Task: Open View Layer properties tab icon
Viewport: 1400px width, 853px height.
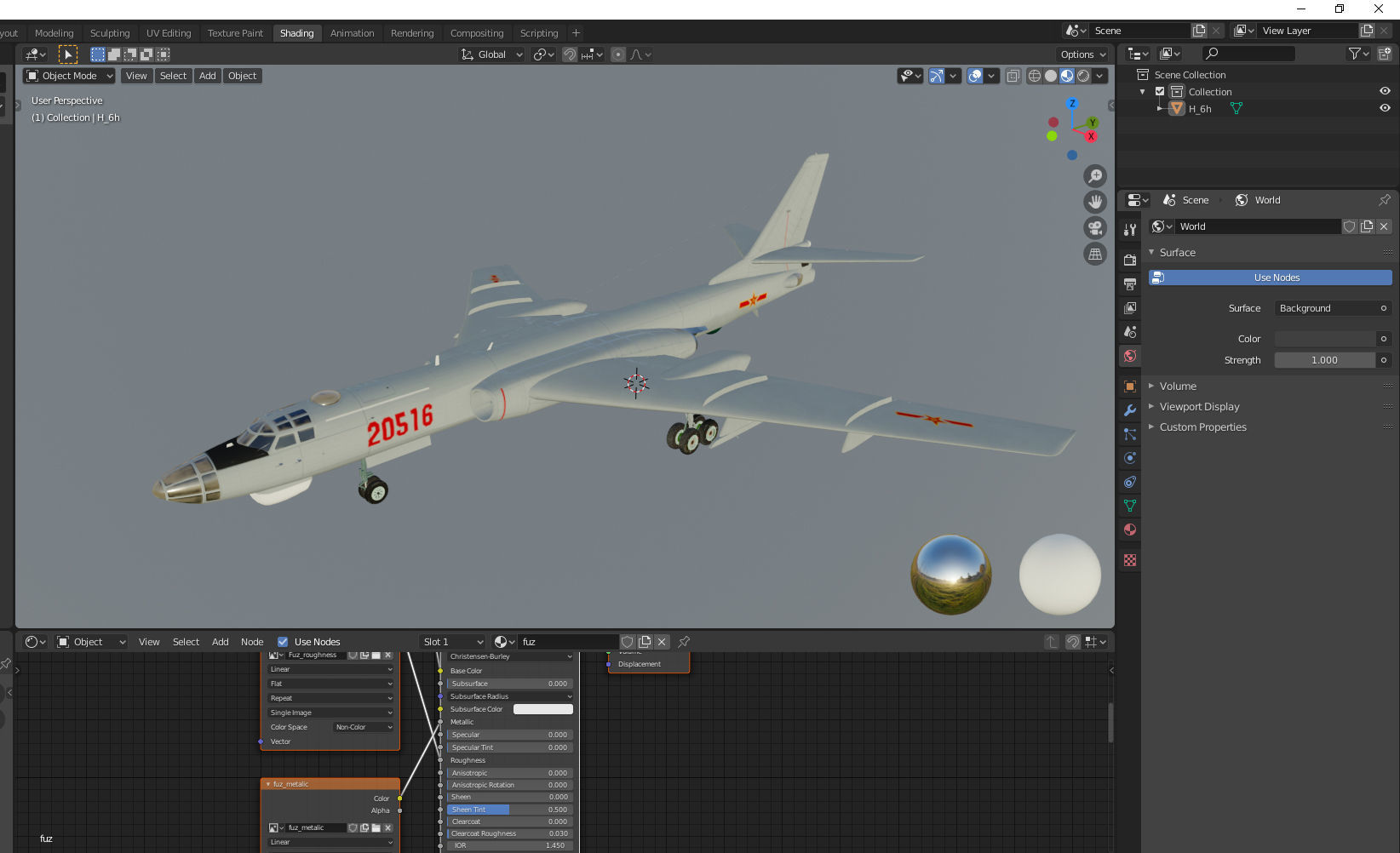Action: coord(1130,307)
